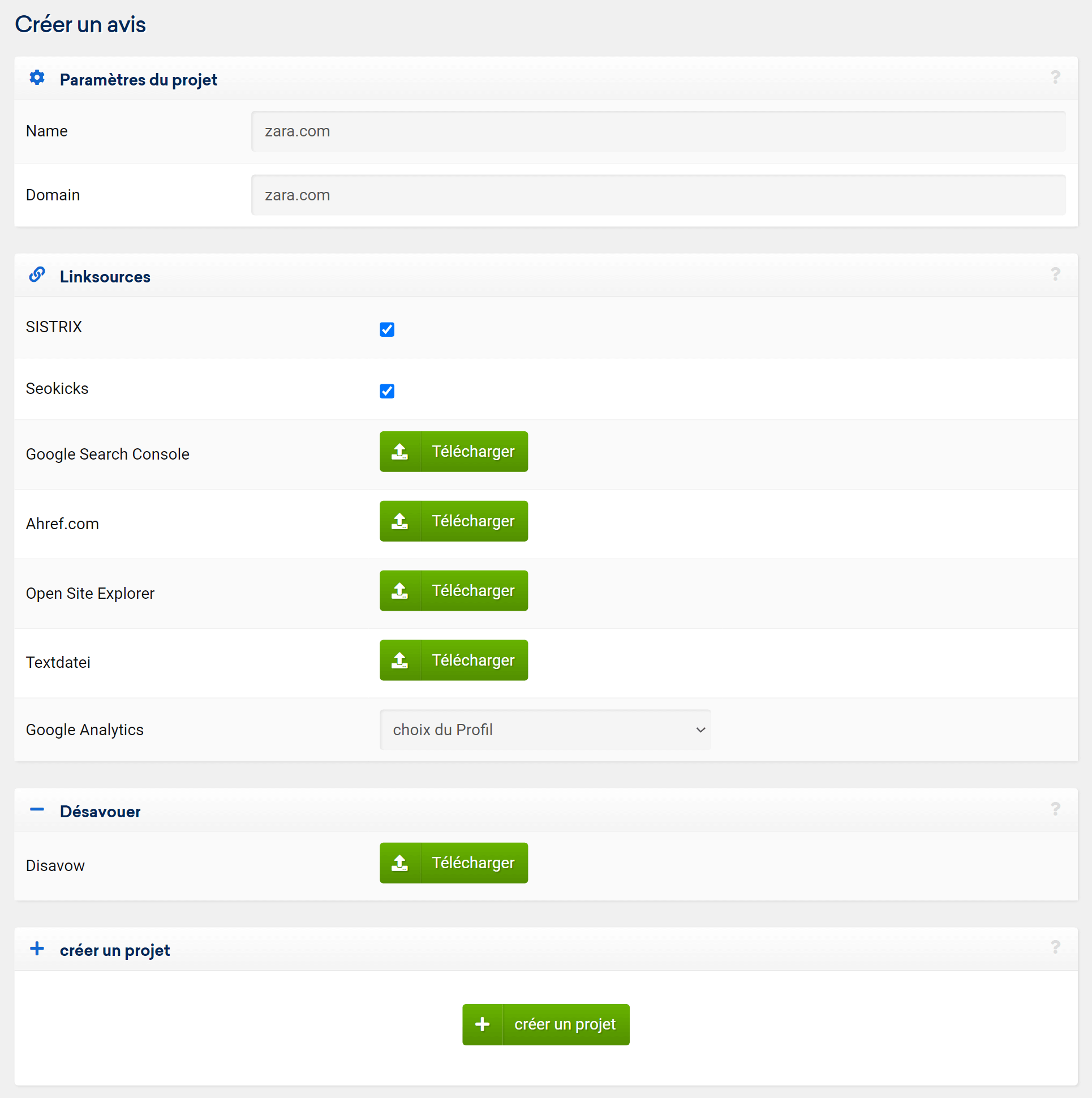Focus the Name input field
This screenshot has width=1092, height=1098.
(x=658, y=131)
